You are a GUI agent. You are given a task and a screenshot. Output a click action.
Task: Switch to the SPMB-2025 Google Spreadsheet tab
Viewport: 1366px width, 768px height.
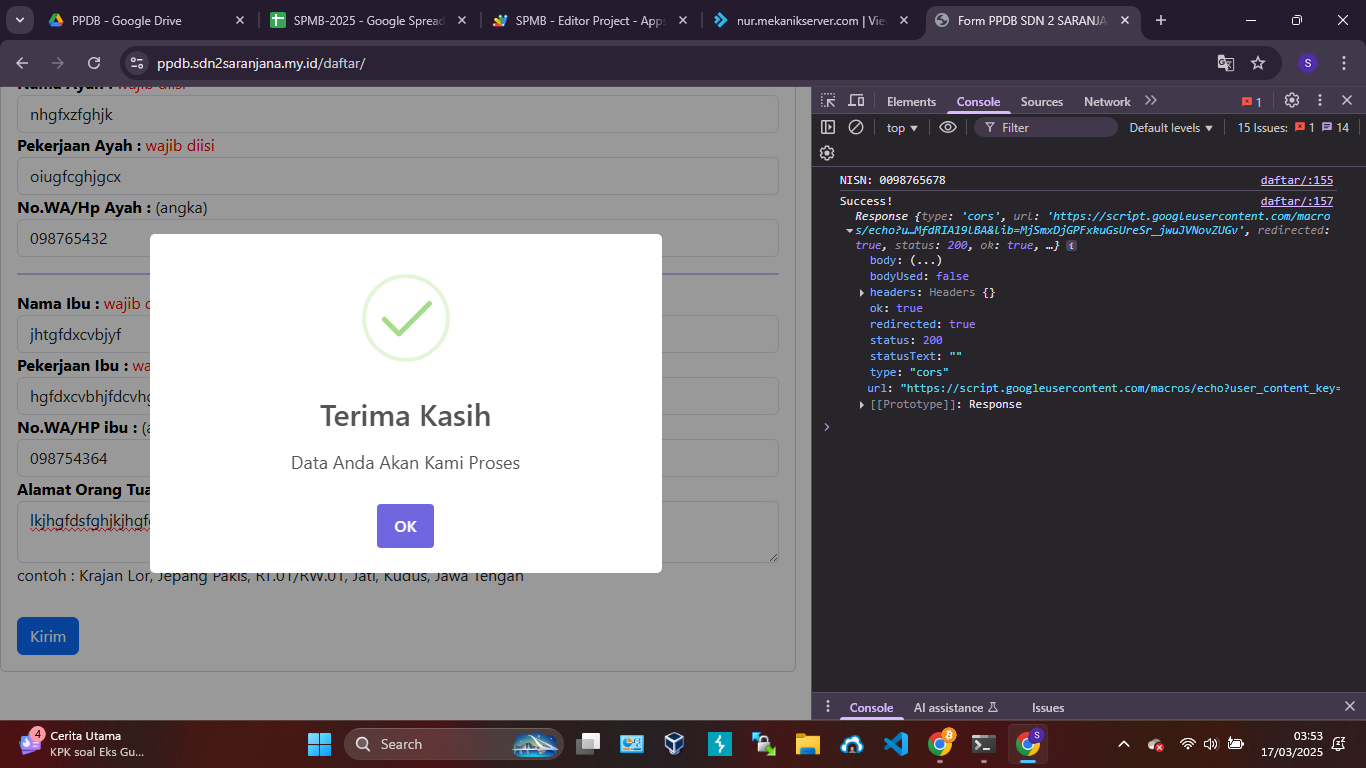point(367,20)
